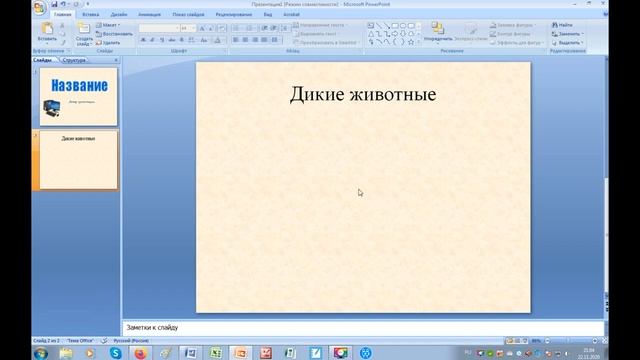Justify the paragraph text
Viewport: 640px width, 360px height.
point(264,40)
